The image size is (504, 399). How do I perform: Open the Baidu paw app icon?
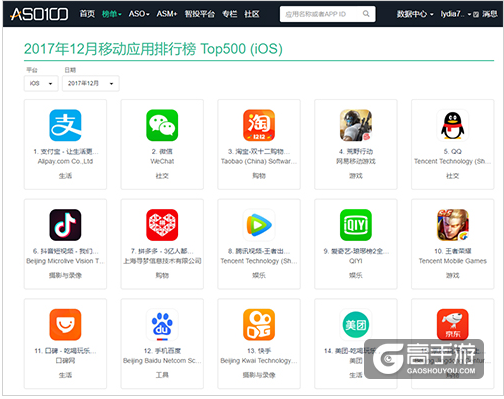[x=162, y=325]
